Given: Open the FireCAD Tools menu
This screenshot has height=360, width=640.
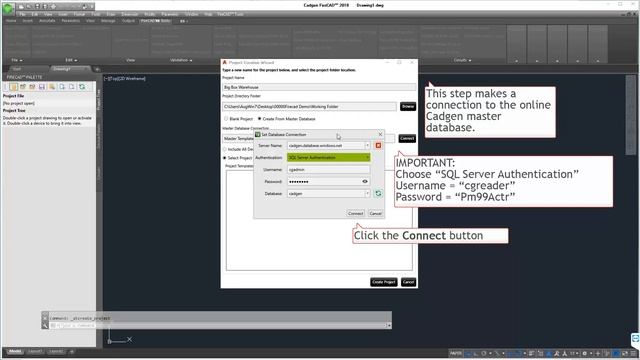Looking at the screenshot, I should [230, 14].
